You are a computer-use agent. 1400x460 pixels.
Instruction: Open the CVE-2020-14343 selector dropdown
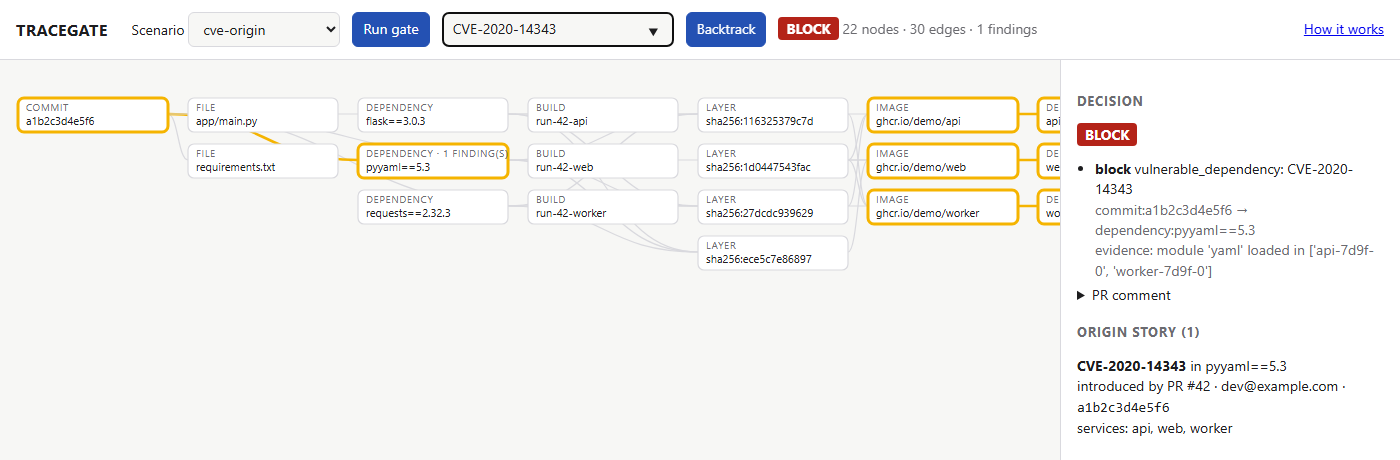point(558,30)
